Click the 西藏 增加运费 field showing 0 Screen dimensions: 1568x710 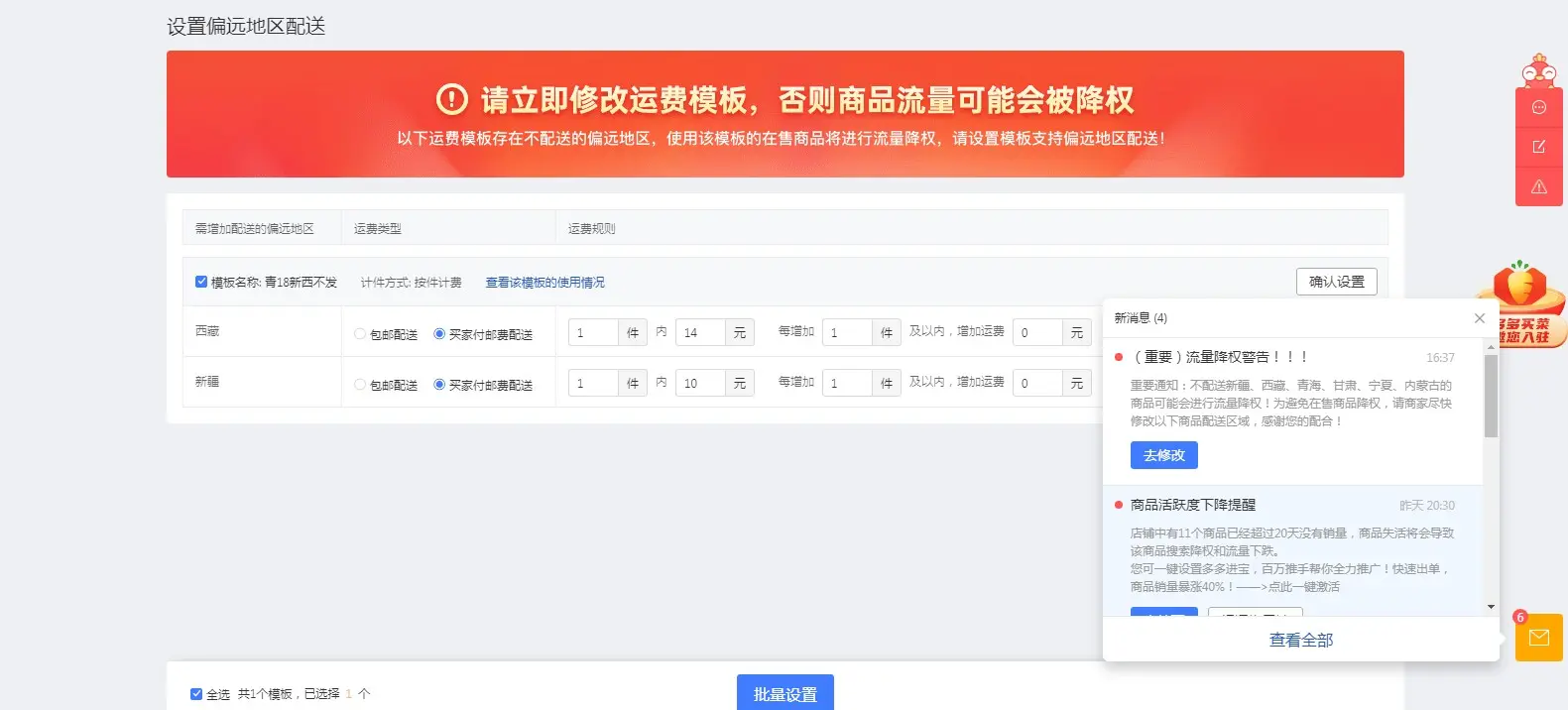1037,332
